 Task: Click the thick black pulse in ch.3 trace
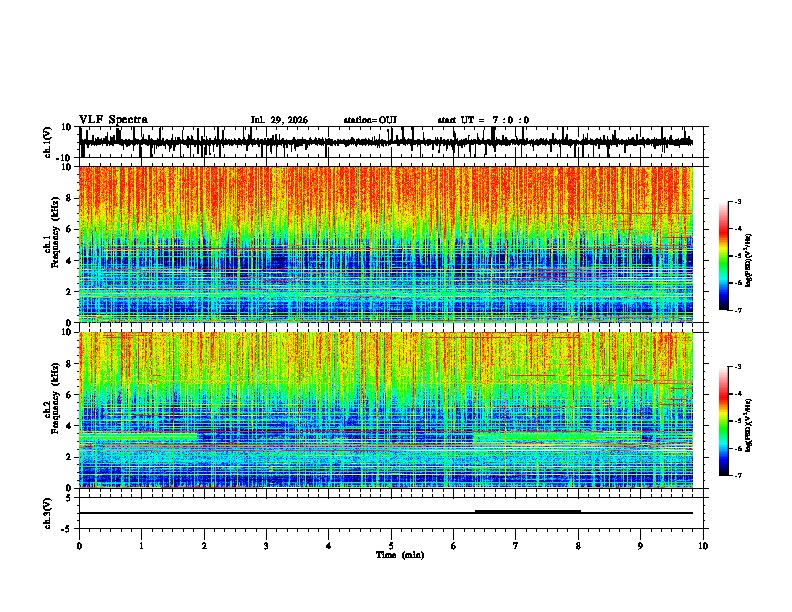[528, 512]
